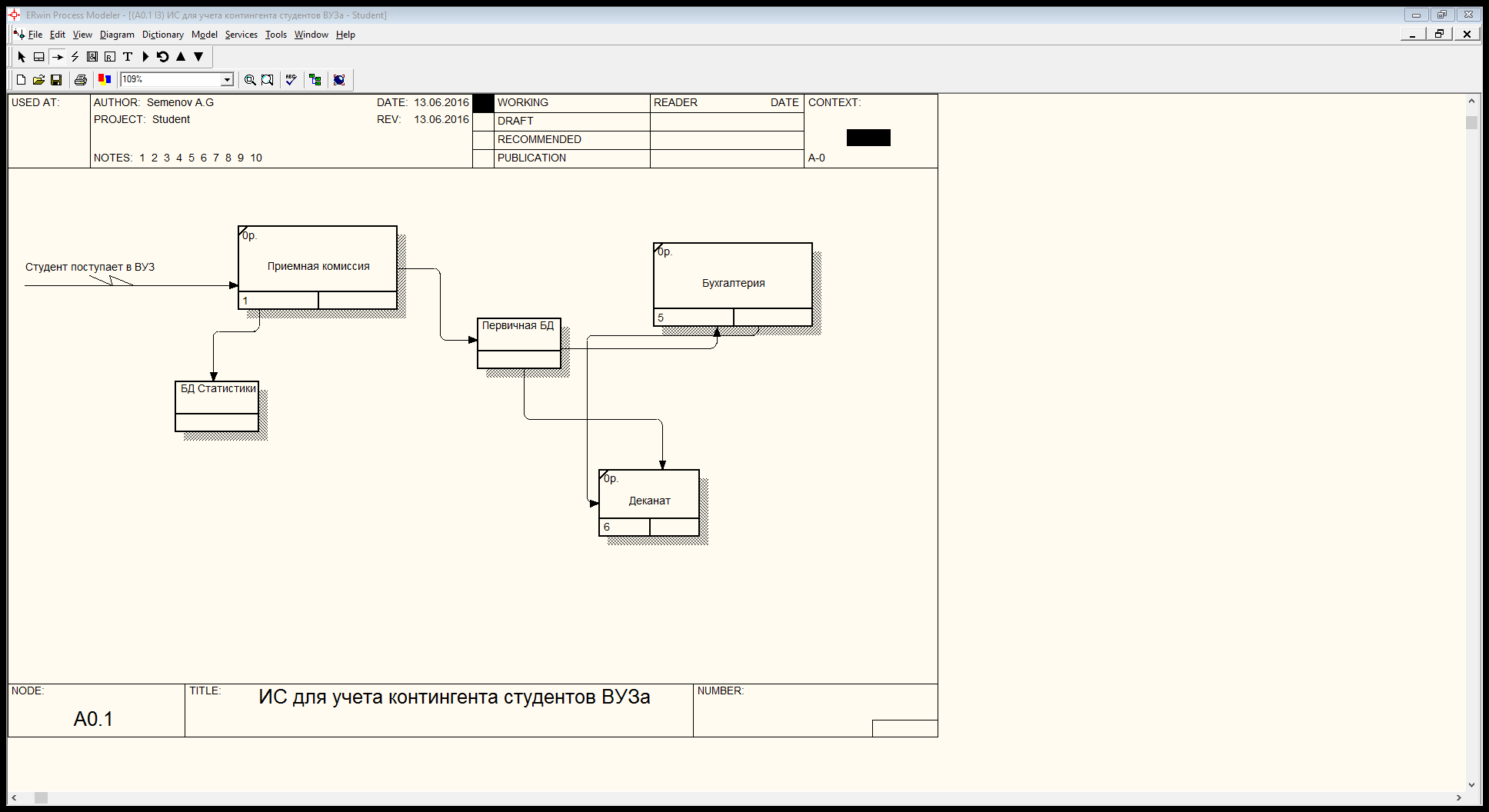Screen dimensions: 1489x812
Task: Minimize the inner document window
Action: pos(1413,34)
